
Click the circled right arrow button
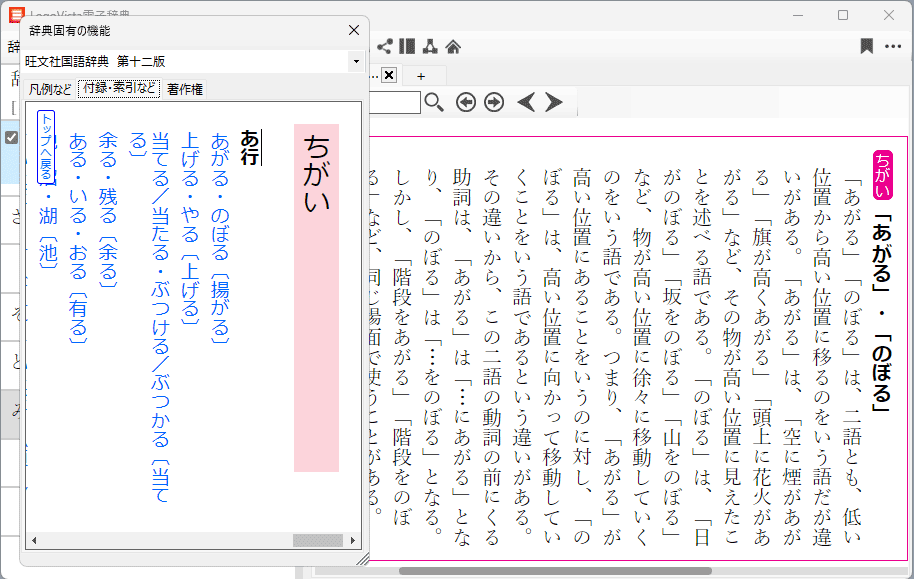pos(493,102)
